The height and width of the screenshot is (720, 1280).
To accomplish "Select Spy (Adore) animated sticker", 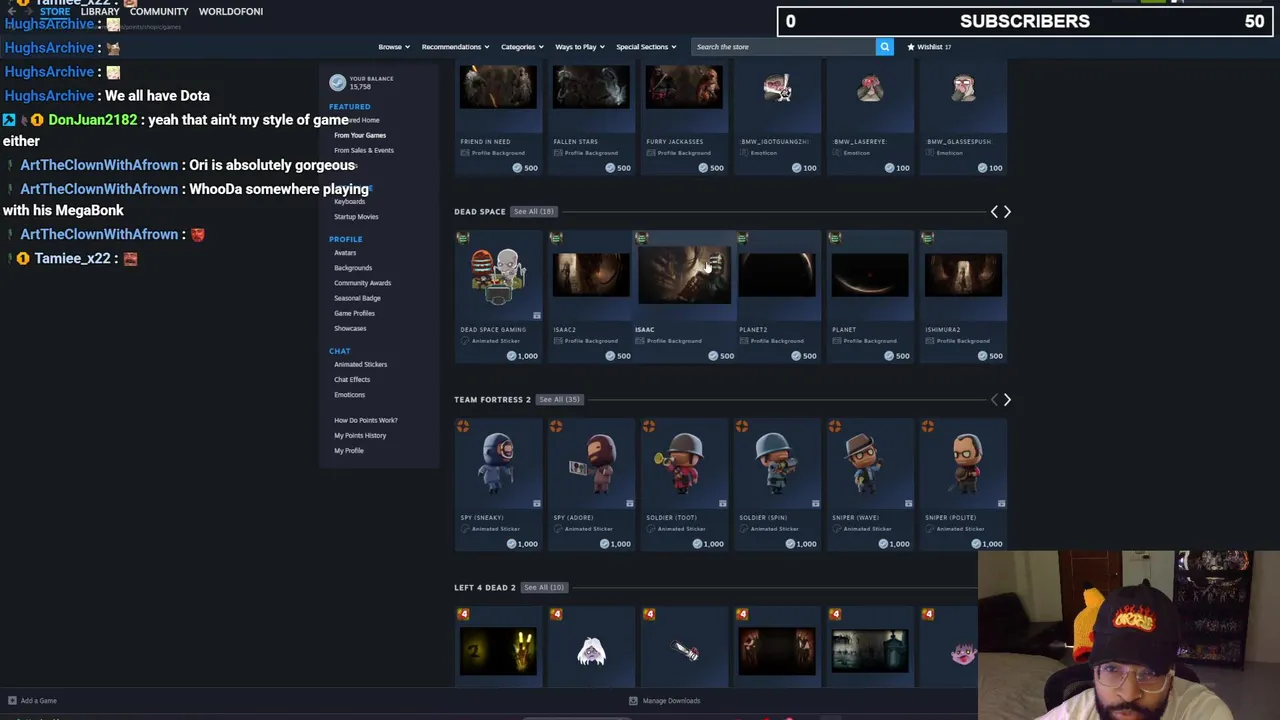I will tap(591, 484).
